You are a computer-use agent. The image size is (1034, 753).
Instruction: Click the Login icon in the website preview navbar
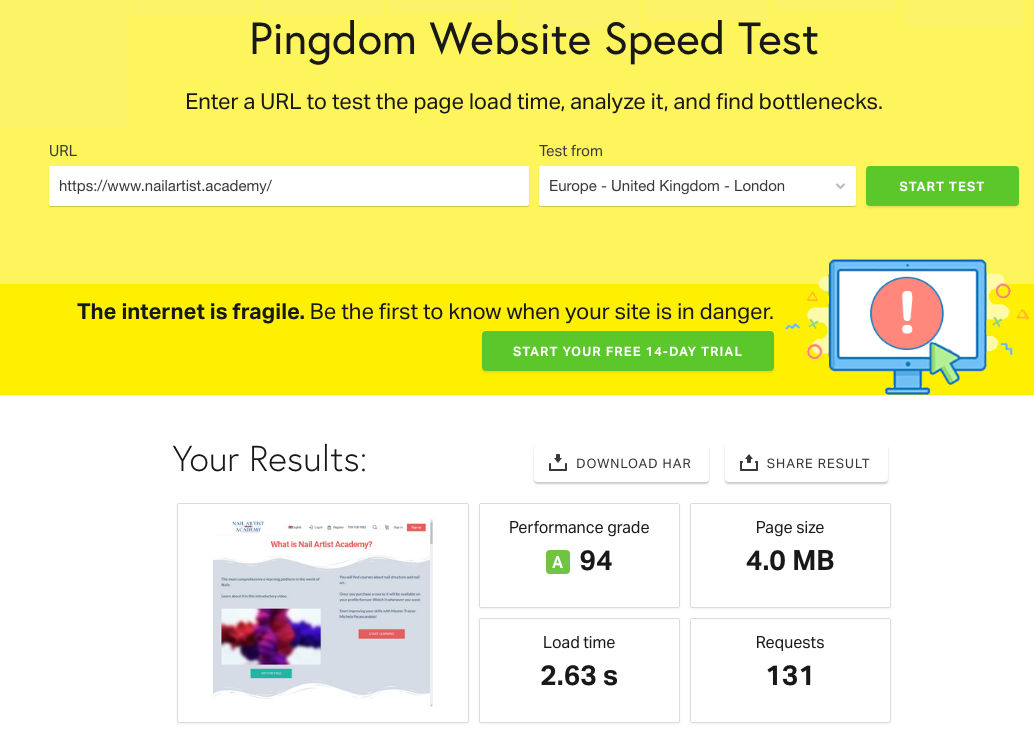point(310,528)
